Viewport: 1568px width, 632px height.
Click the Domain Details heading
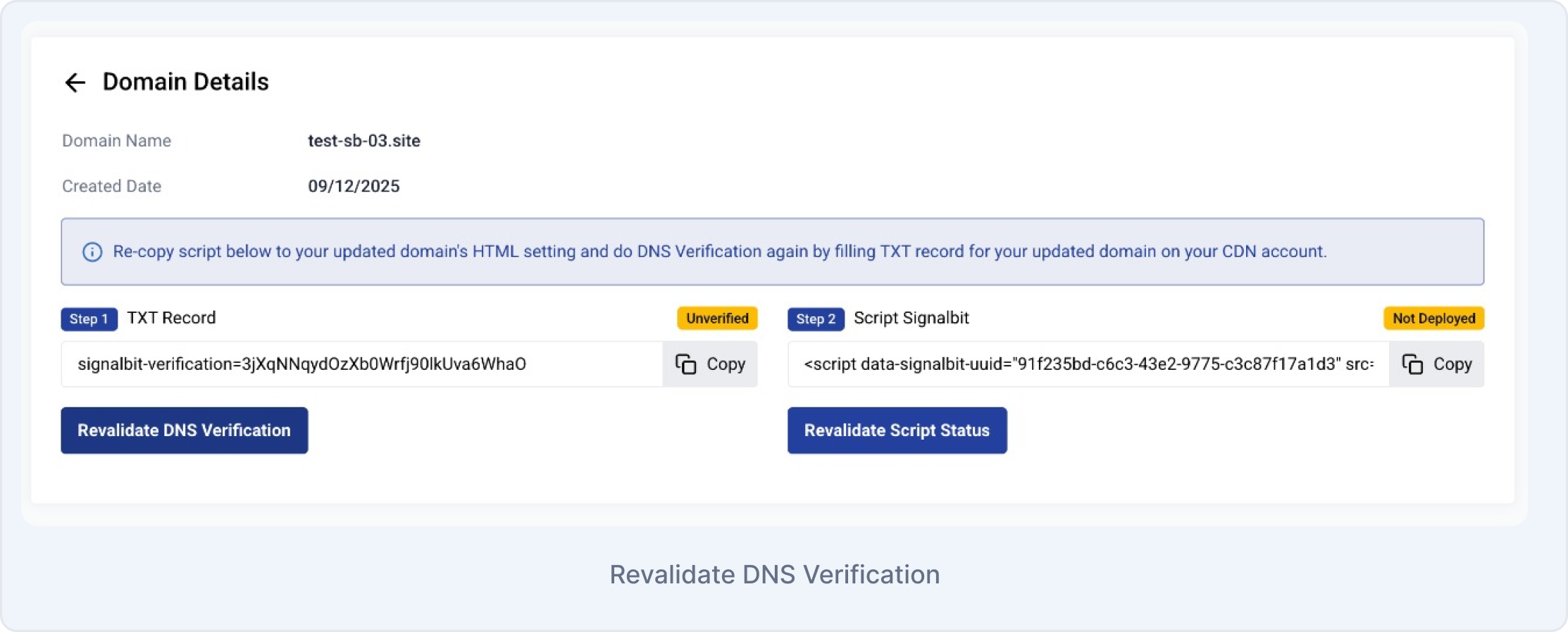[x=186, y=82]
